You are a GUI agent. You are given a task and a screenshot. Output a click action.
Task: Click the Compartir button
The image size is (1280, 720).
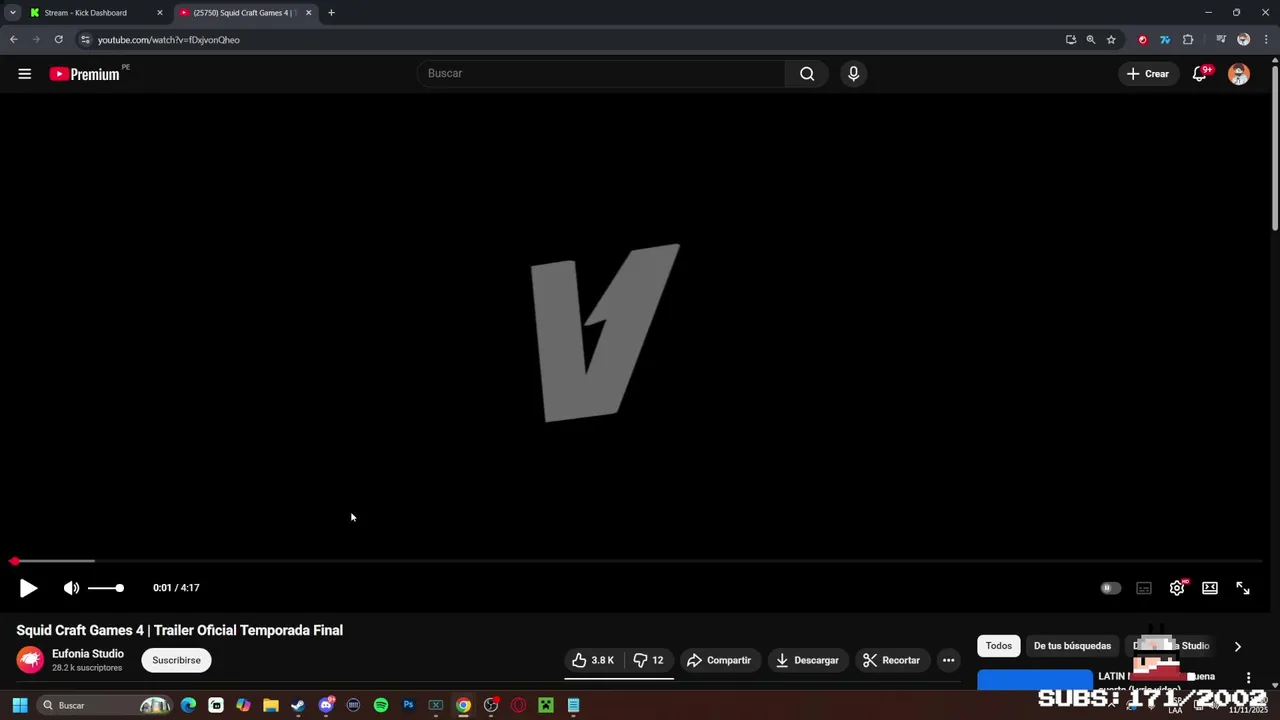(x=719, y=660)
